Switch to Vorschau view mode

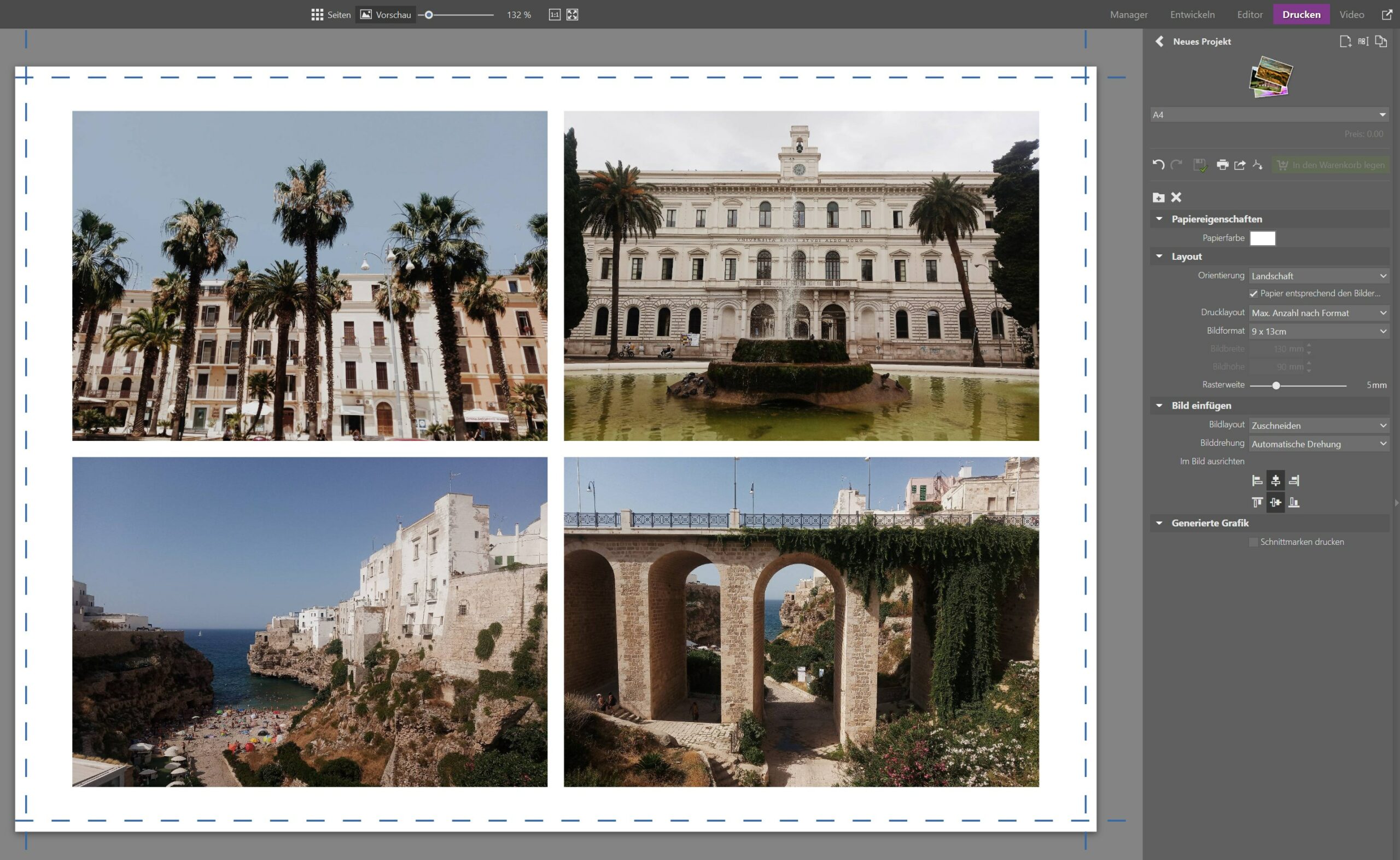(x=386, y=15)
